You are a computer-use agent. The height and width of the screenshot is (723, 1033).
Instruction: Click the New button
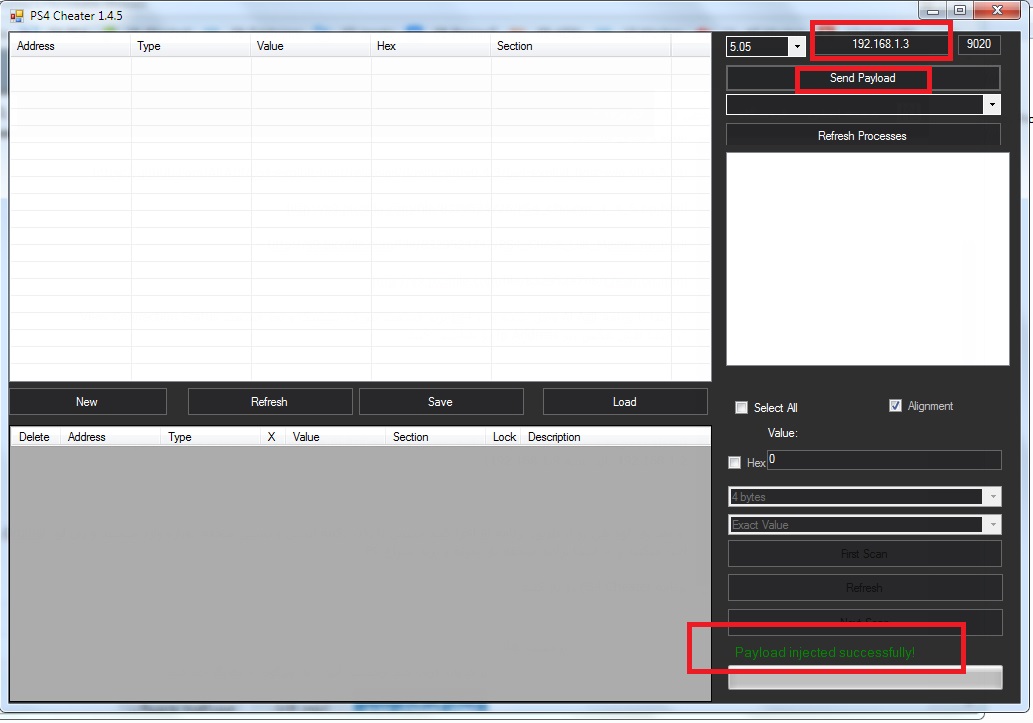point(87,402)
